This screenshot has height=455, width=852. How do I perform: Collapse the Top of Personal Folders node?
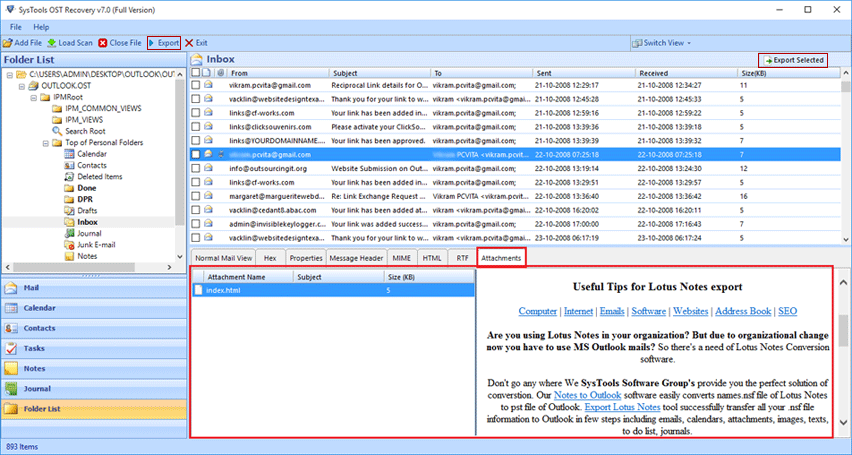[x=45, y=143]
